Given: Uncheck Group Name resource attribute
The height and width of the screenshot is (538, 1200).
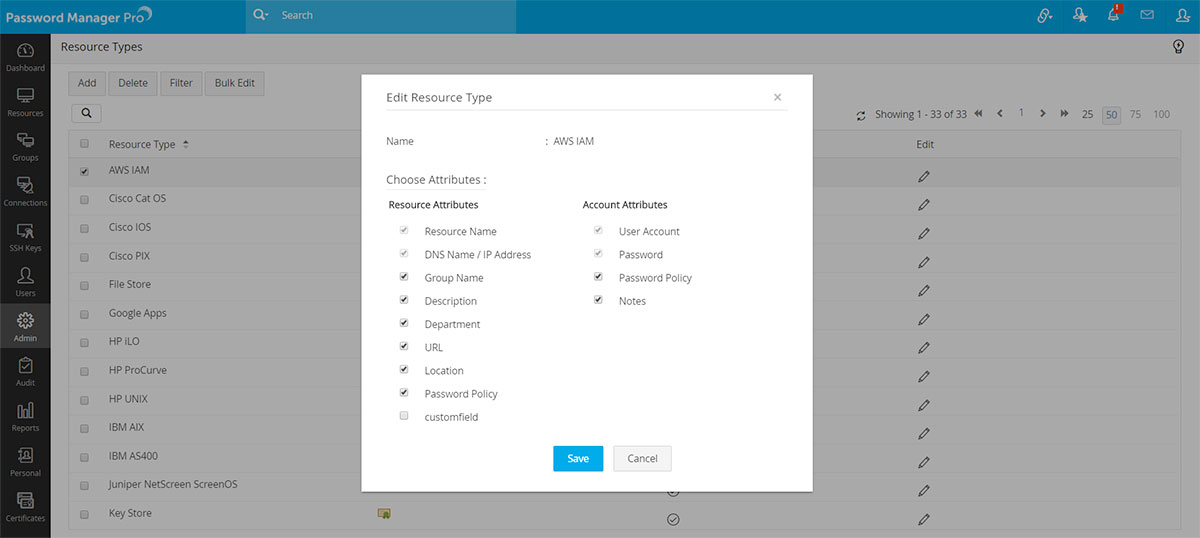Looking at the screenshot, I should [404, 277].
